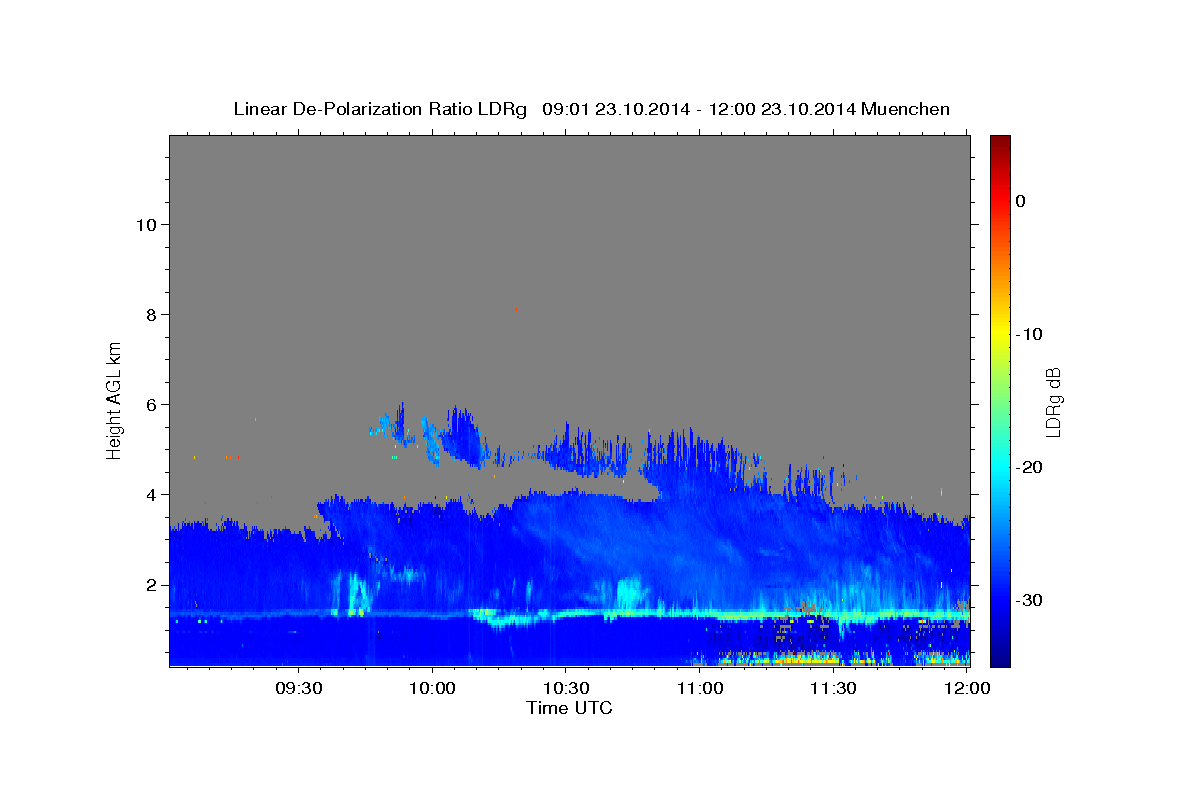Click the colorbar tick label "0"
The height and width of the screenshot is (800, 1200).
[x=1021, y=201]
